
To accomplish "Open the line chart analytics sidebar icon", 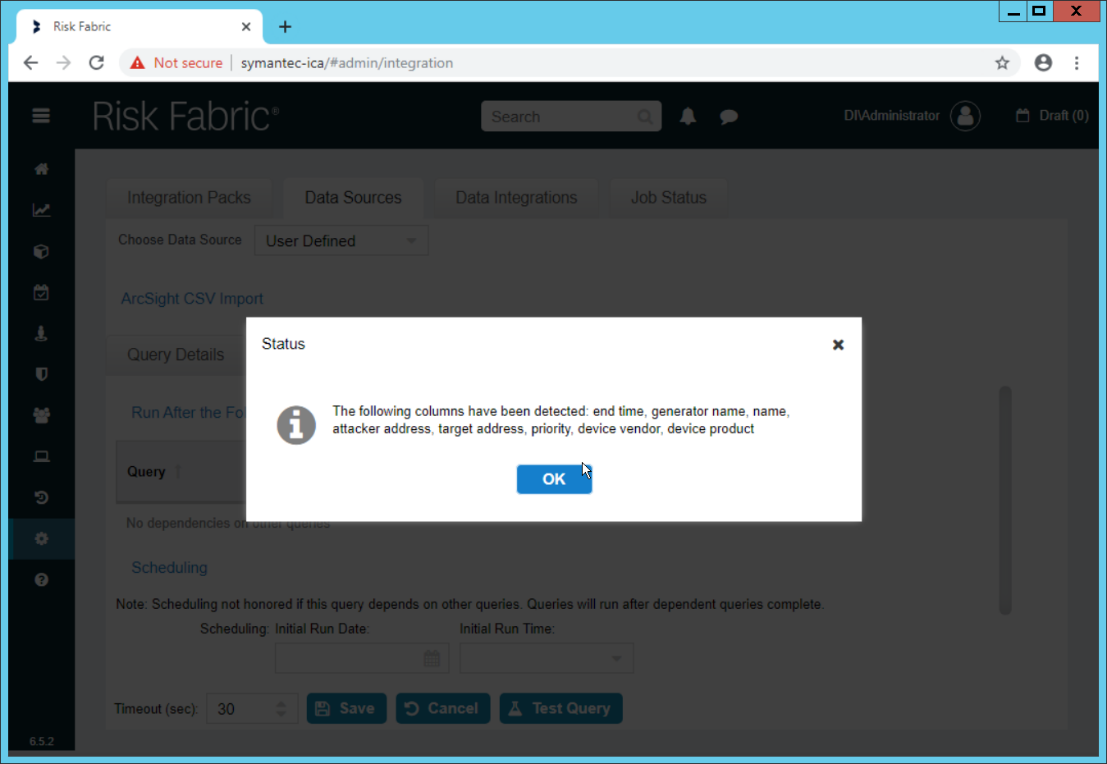I will (41, 210).
